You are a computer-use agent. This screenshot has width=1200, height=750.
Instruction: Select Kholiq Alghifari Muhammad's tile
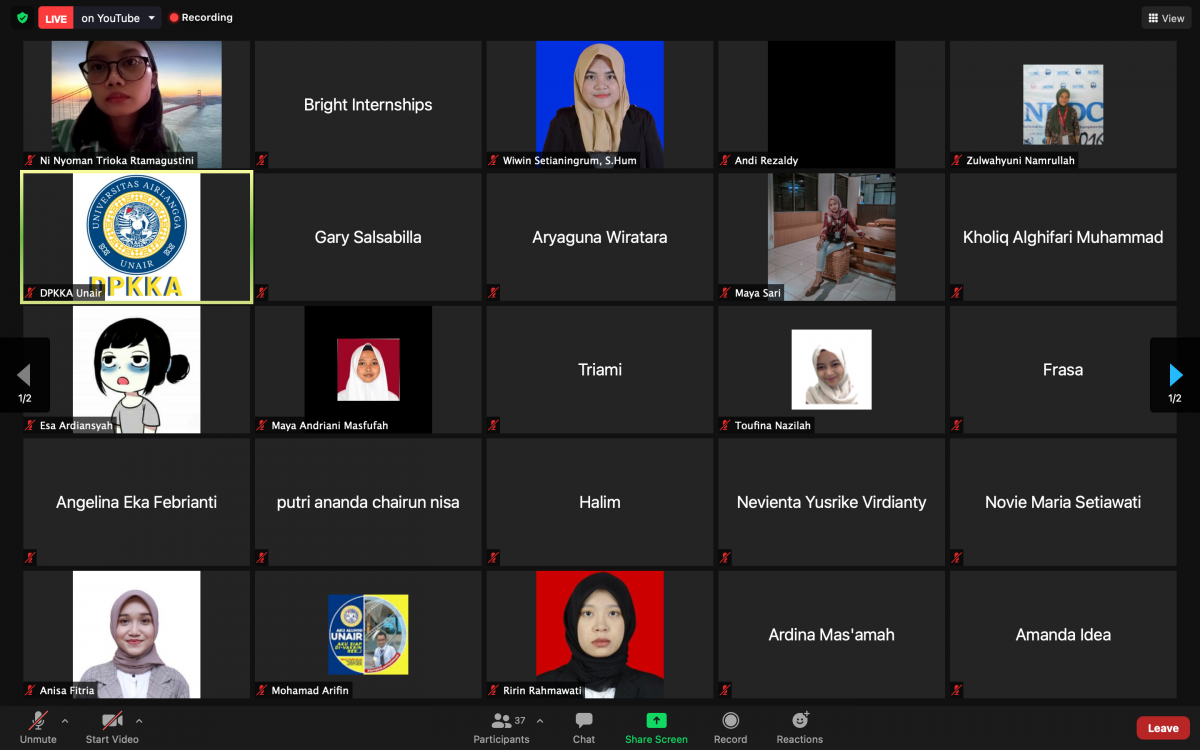(x=1063, y=237)
